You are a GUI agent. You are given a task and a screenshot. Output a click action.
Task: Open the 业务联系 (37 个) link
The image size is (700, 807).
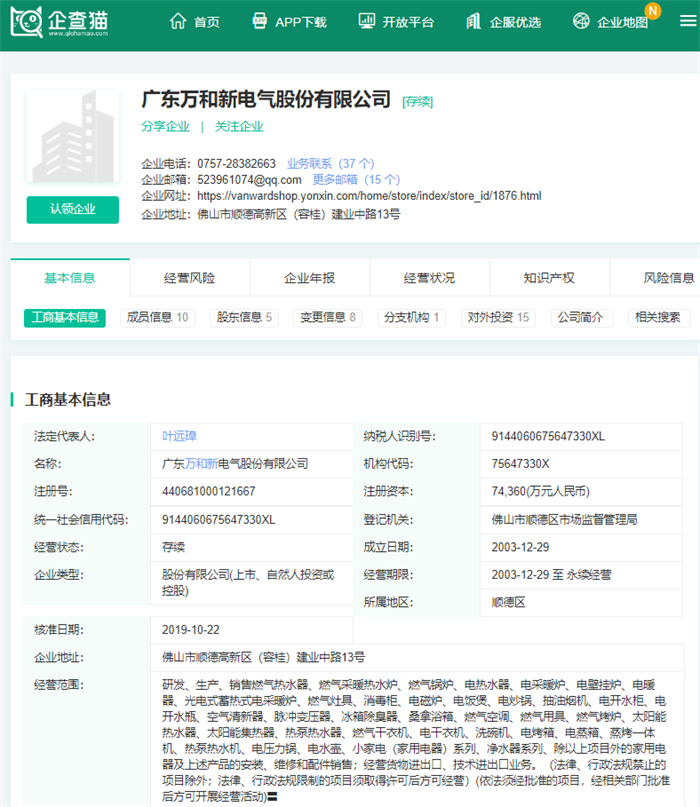[330, 164]
